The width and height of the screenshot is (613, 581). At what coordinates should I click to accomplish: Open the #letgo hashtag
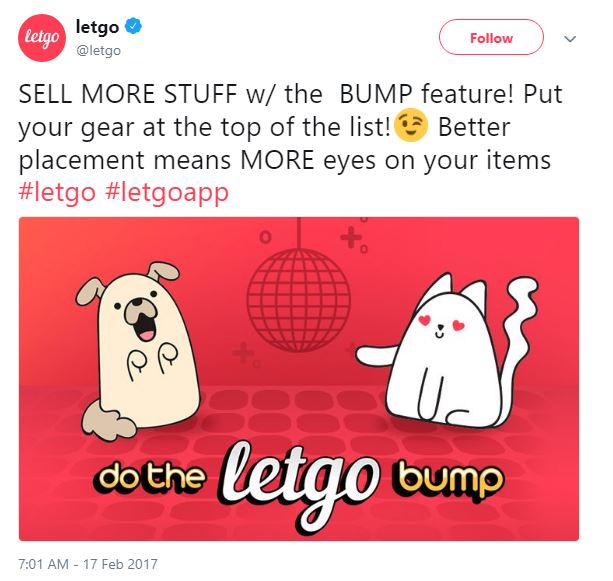point(57,193)
